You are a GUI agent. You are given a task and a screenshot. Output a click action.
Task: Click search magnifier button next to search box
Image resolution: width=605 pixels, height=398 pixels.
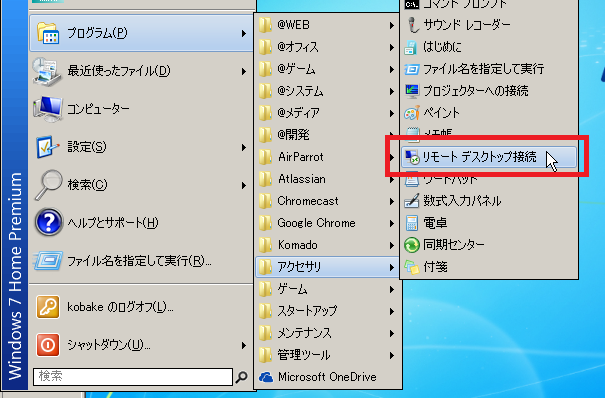[242, 376]
